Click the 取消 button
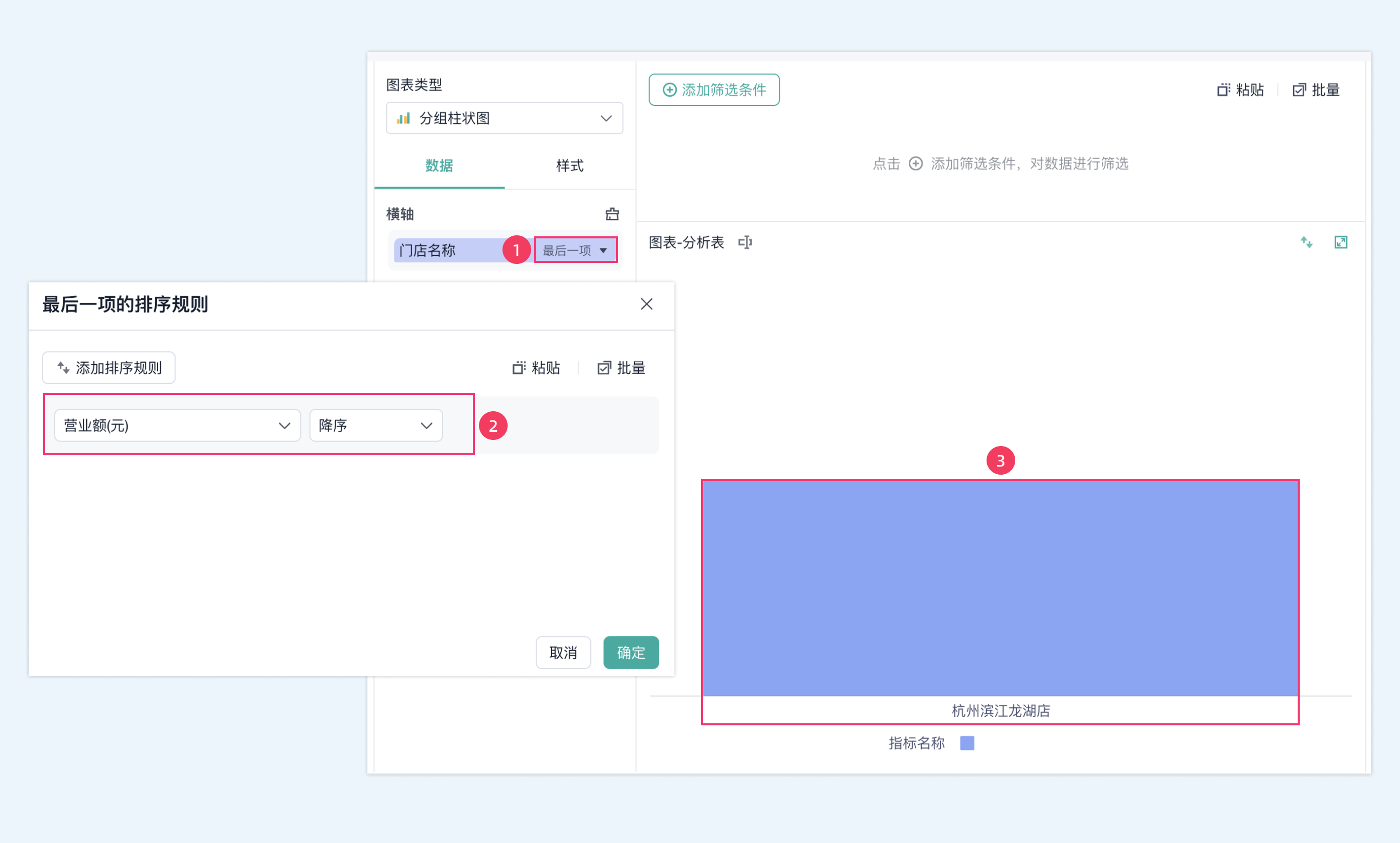Screen dimensions: 1400x843 [563, 653]
